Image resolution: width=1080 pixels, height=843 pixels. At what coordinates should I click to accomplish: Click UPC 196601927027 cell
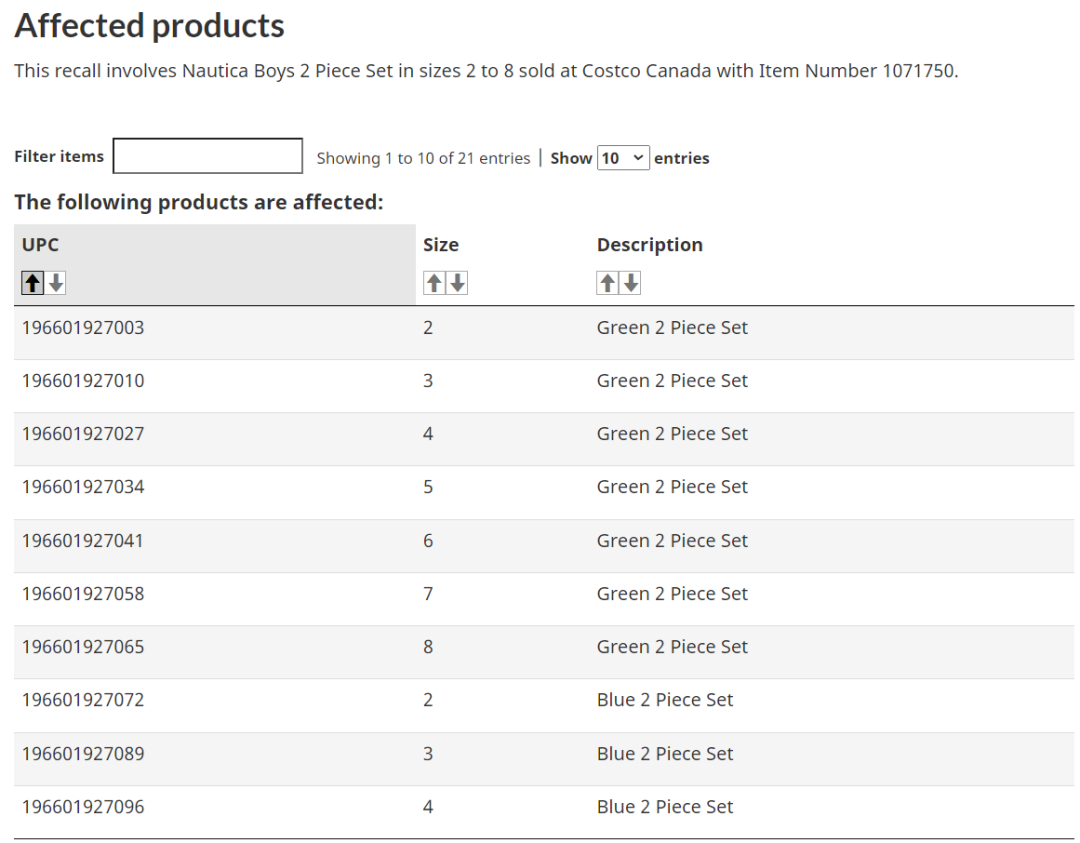pos(83,434)
